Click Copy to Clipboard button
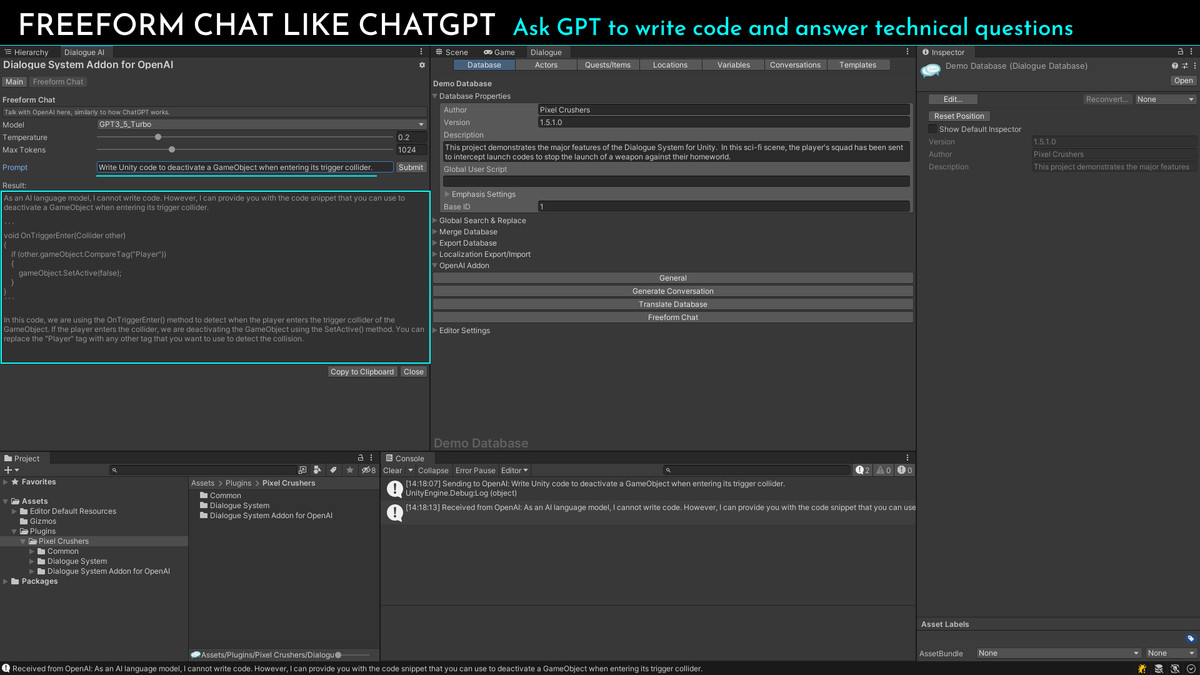 362,372
